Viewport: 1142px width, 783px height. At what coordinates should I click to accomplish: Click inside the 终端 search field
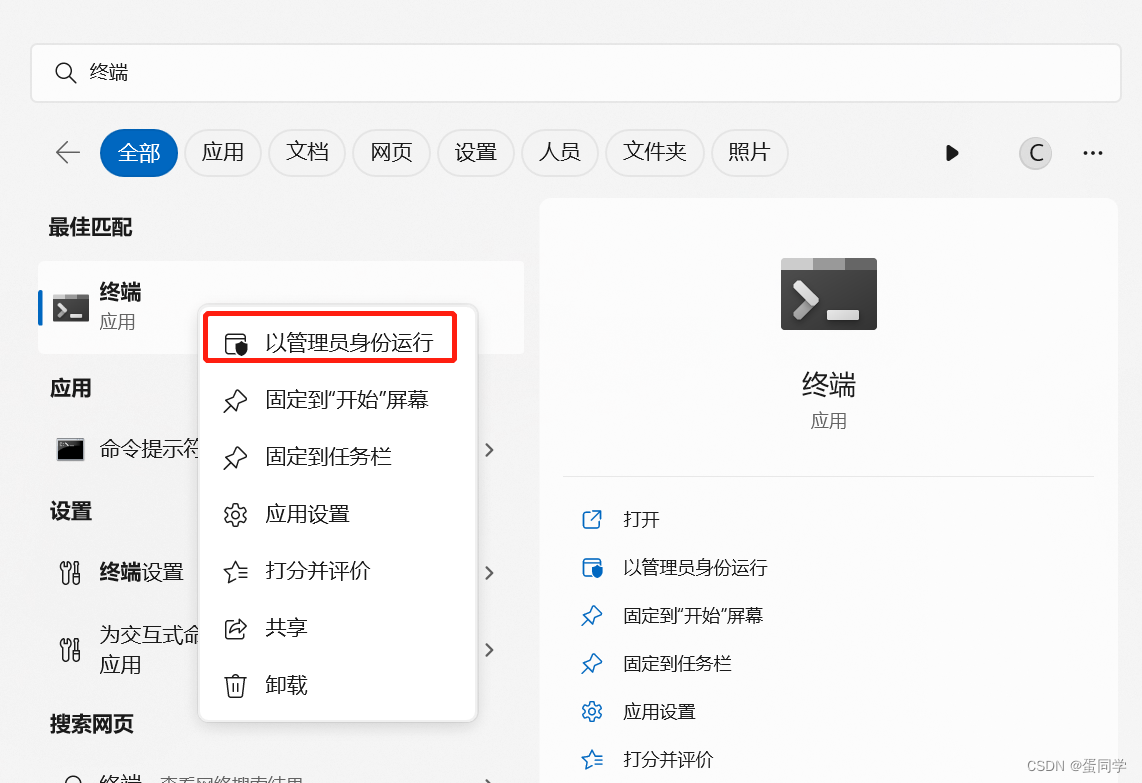click(x=400, y=72)
